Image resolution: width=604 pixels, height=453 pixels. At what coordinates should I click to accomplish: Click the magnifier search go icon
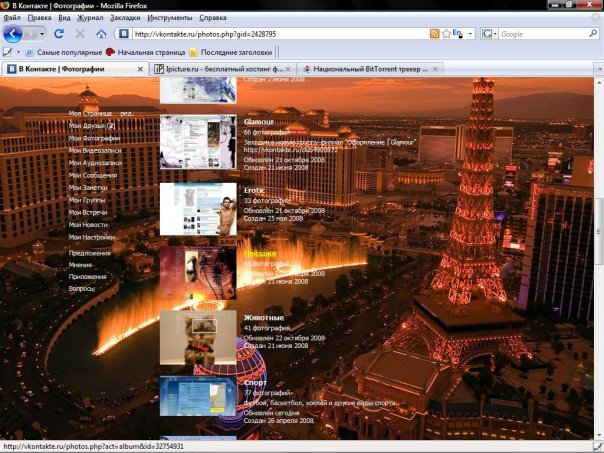[593, 34]
